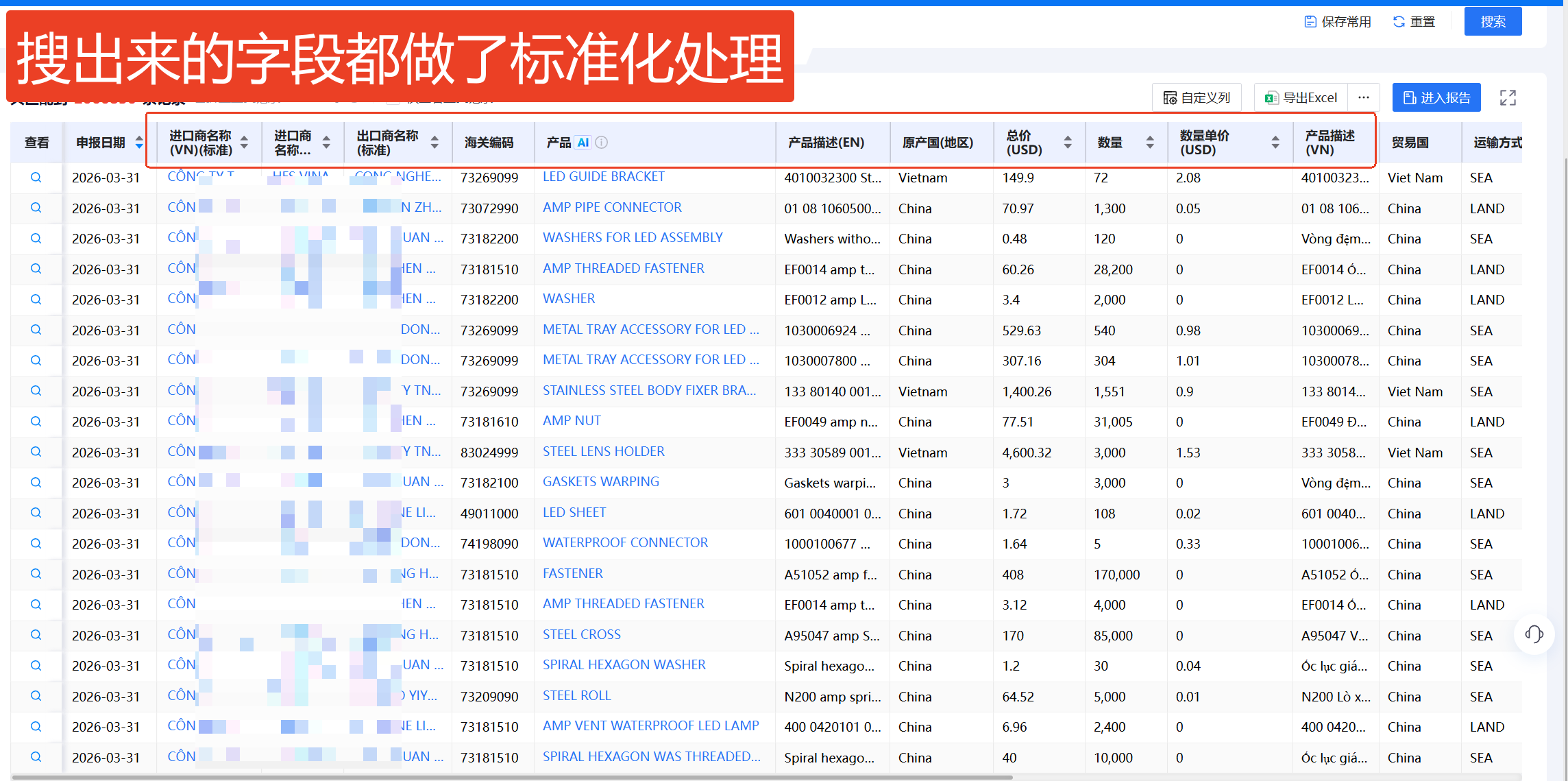View details of LED GUIDE BRACKET row

tap(36, 178)
